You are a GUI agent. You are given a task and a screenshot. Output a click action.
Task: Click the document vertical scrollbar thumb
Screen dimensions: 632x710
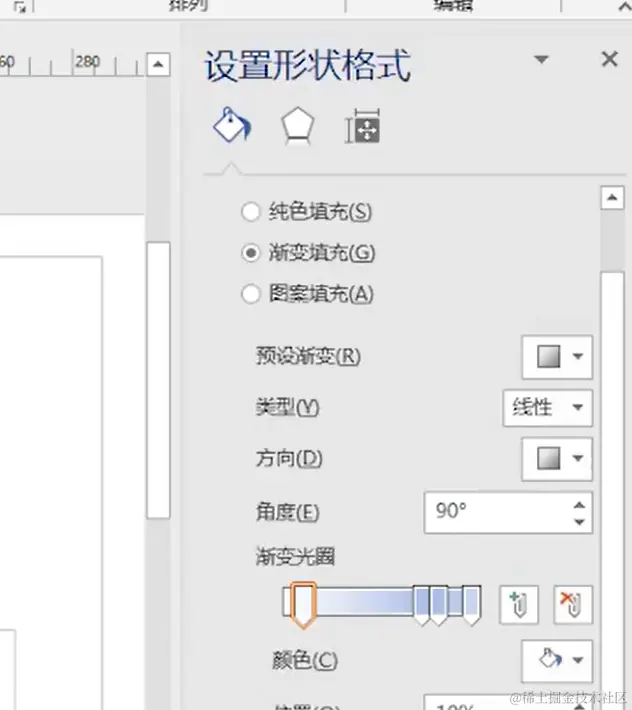(158, 380)
